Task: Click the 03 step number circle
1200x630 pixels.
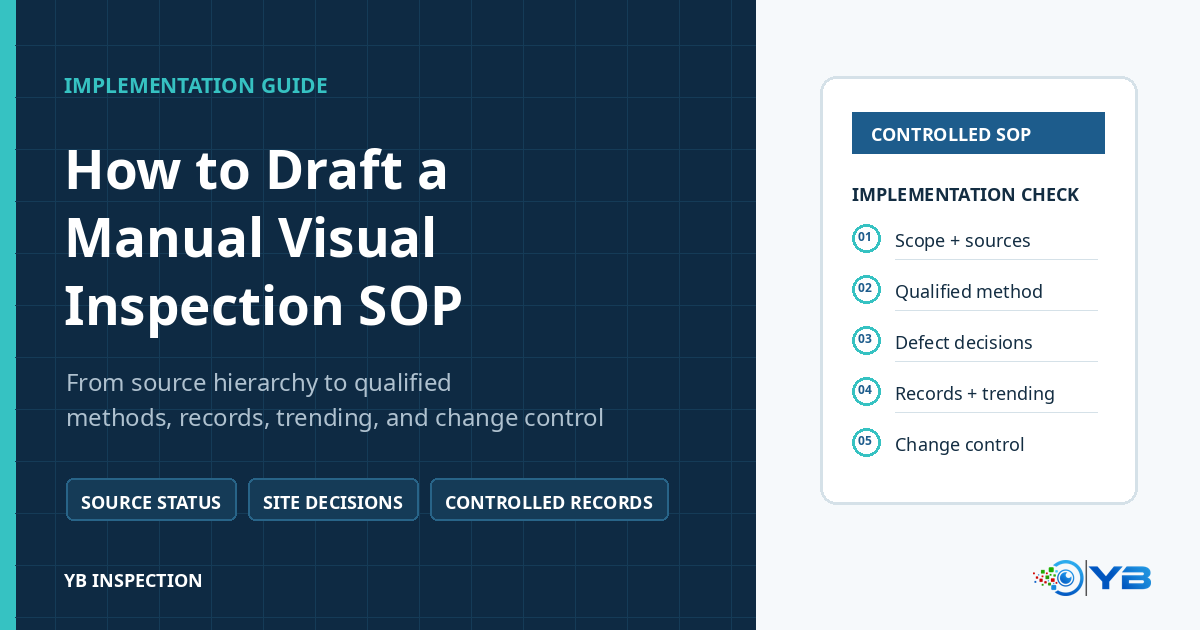Action: pos(866,340)
